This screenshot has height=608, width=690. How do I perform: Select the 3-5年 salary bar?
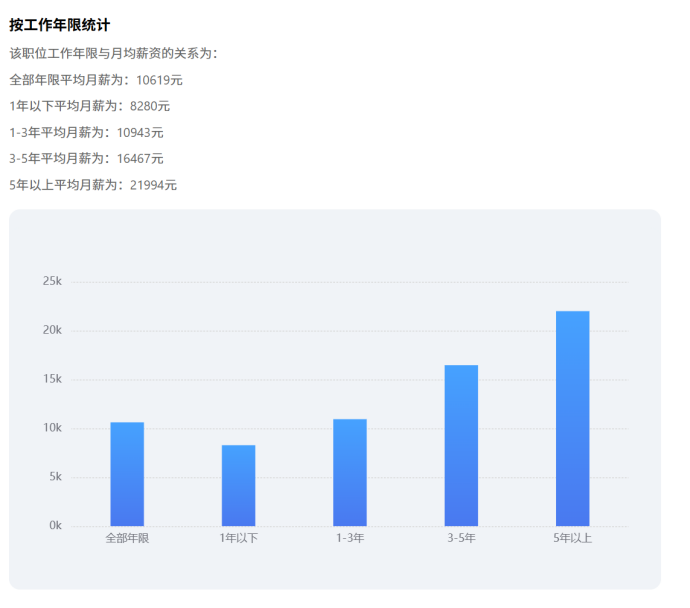point(461,446)
